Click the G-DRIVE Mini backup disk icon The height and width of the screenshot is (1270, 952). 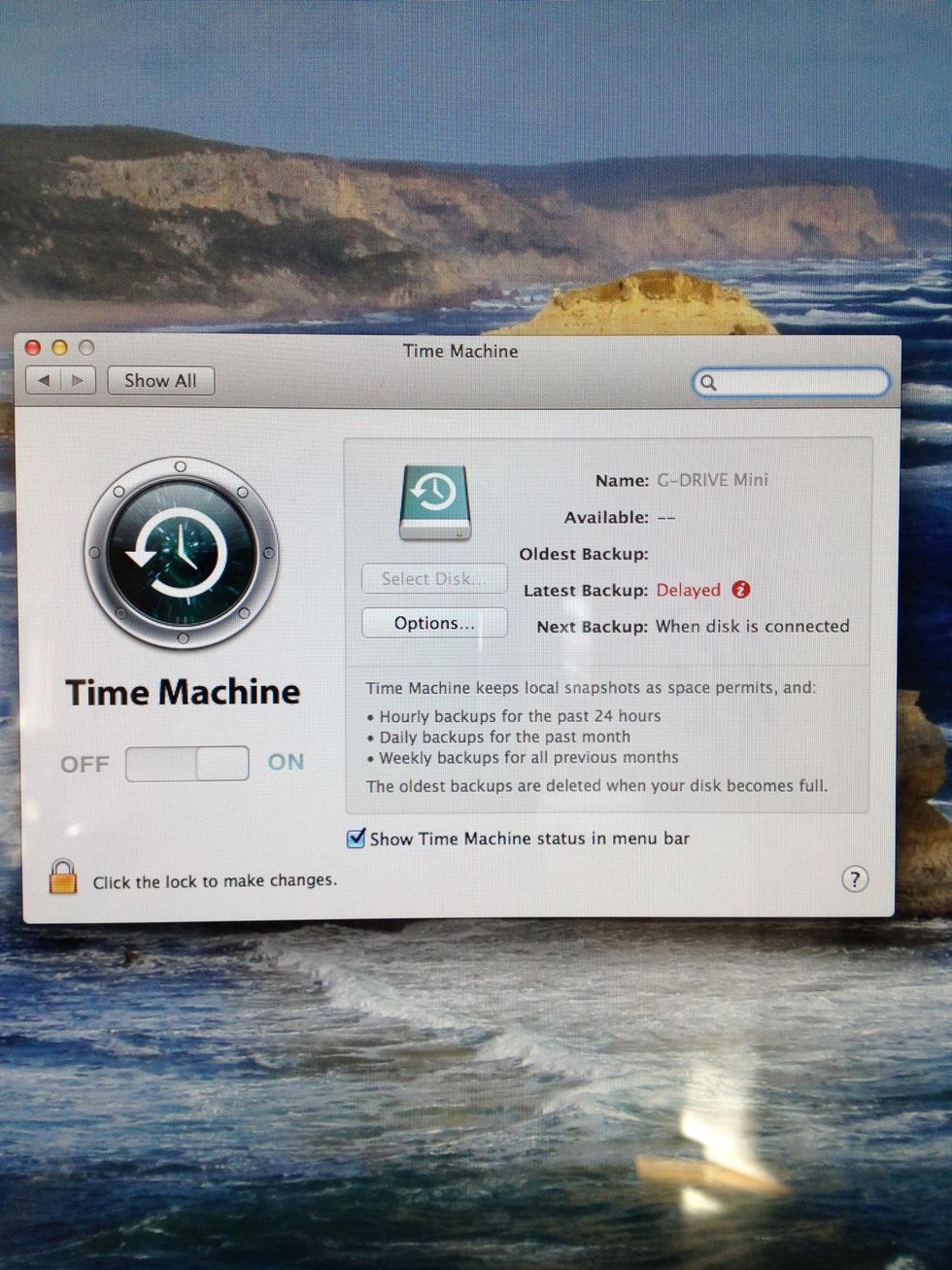click(x=434, y=502)
